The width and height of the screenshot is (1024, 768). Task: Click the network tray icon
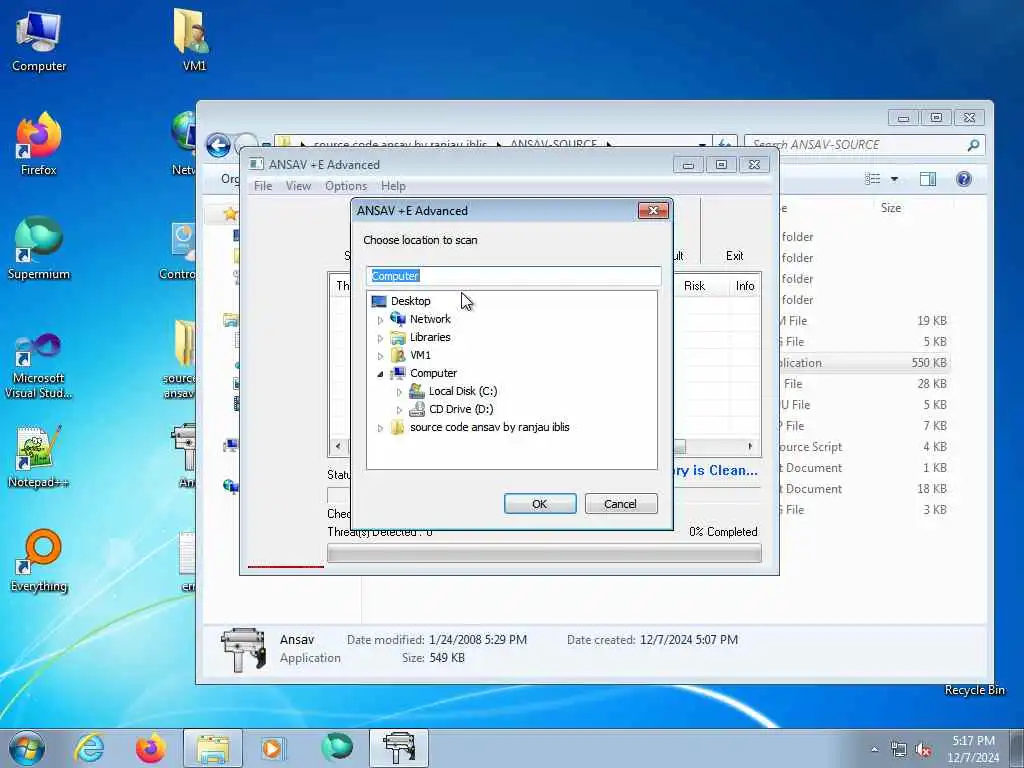coord(899,750)
